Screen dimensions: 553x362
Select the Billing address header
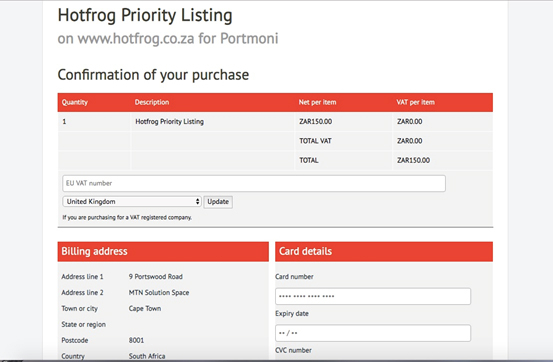pyautogui.click(x=163, y=252)
